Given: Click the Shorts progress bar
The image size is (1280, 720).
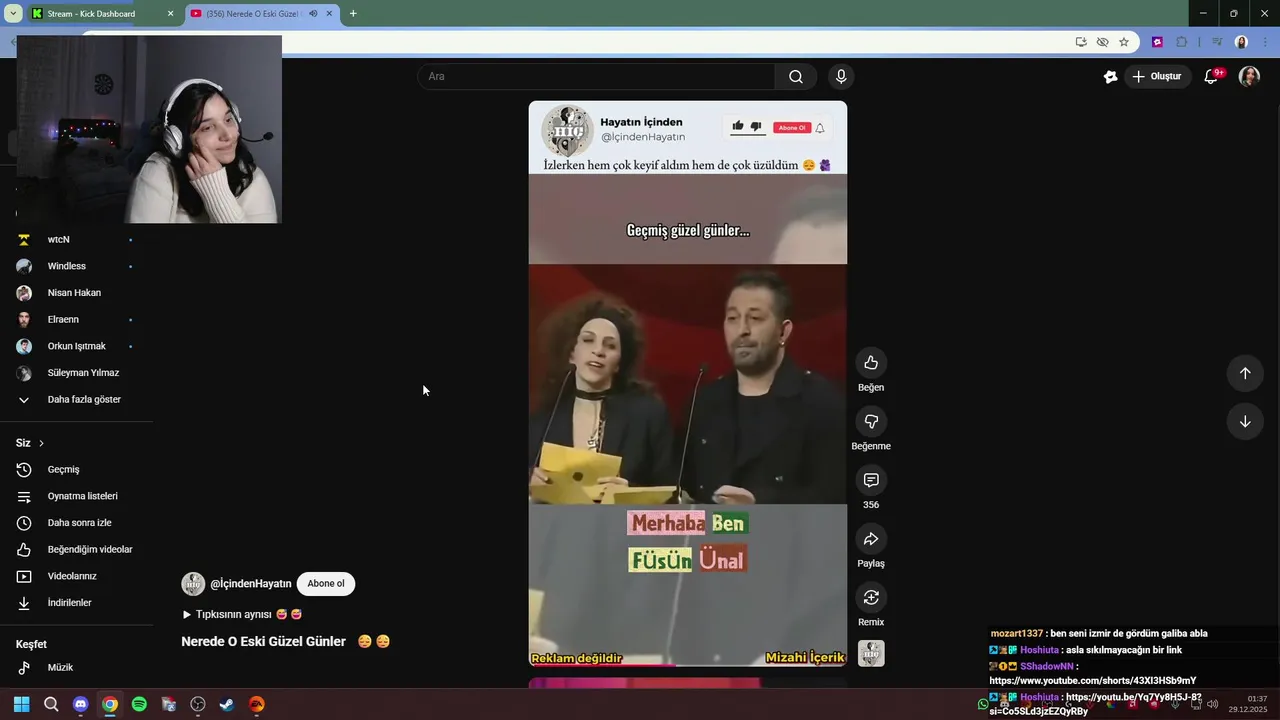Looking at the screenshot, I should (x=688, y=665).
